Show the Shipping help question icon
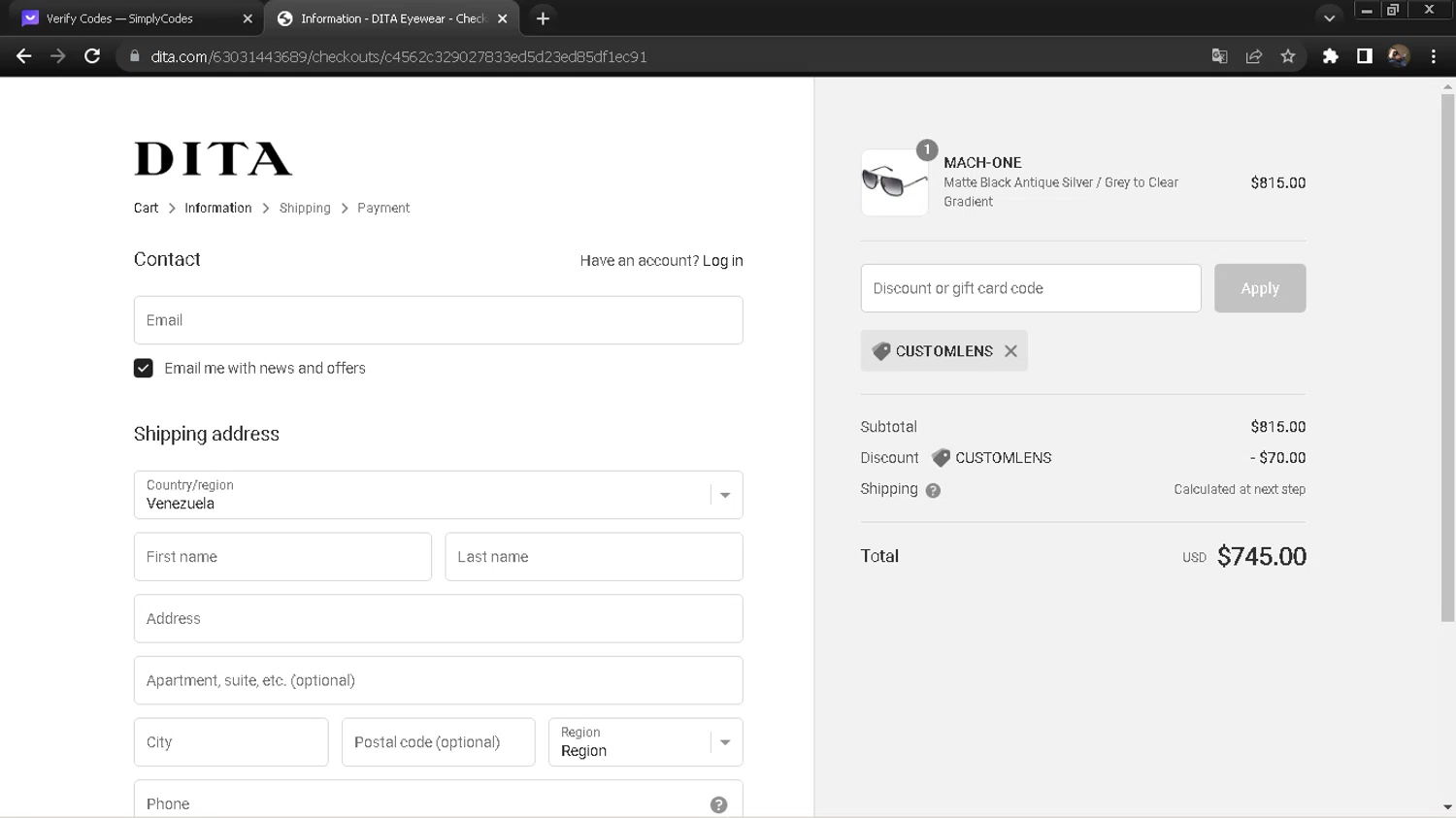 point(933,490)
